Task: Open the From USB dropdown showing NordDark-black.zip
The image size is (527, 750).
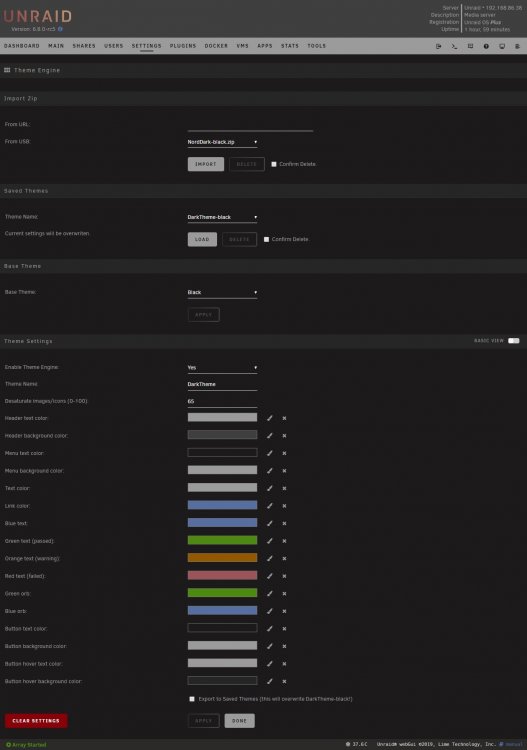Action: [x=222, y=142]
